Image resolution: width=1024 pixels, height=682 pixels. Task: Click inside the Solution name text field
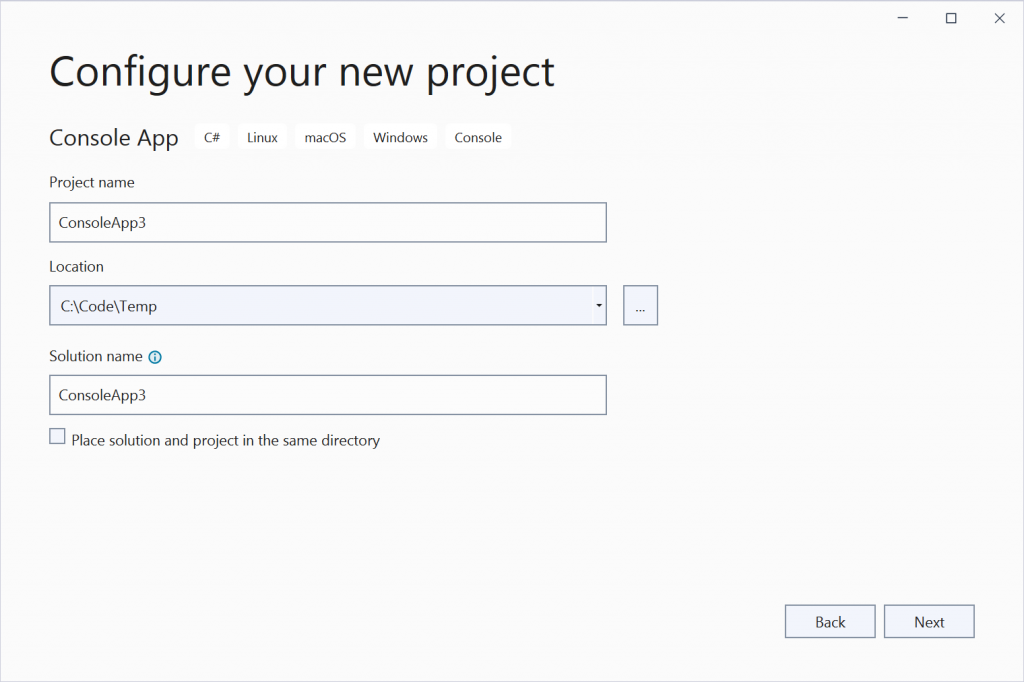(x=327, y=395)
